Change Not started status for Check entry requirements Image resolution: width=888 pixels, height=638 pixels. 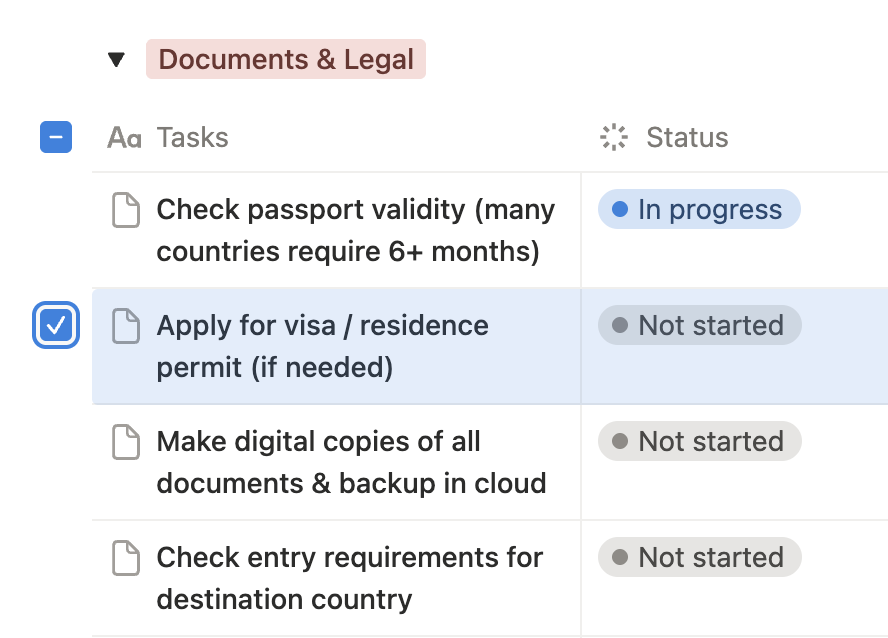click(x=699, y=558)
